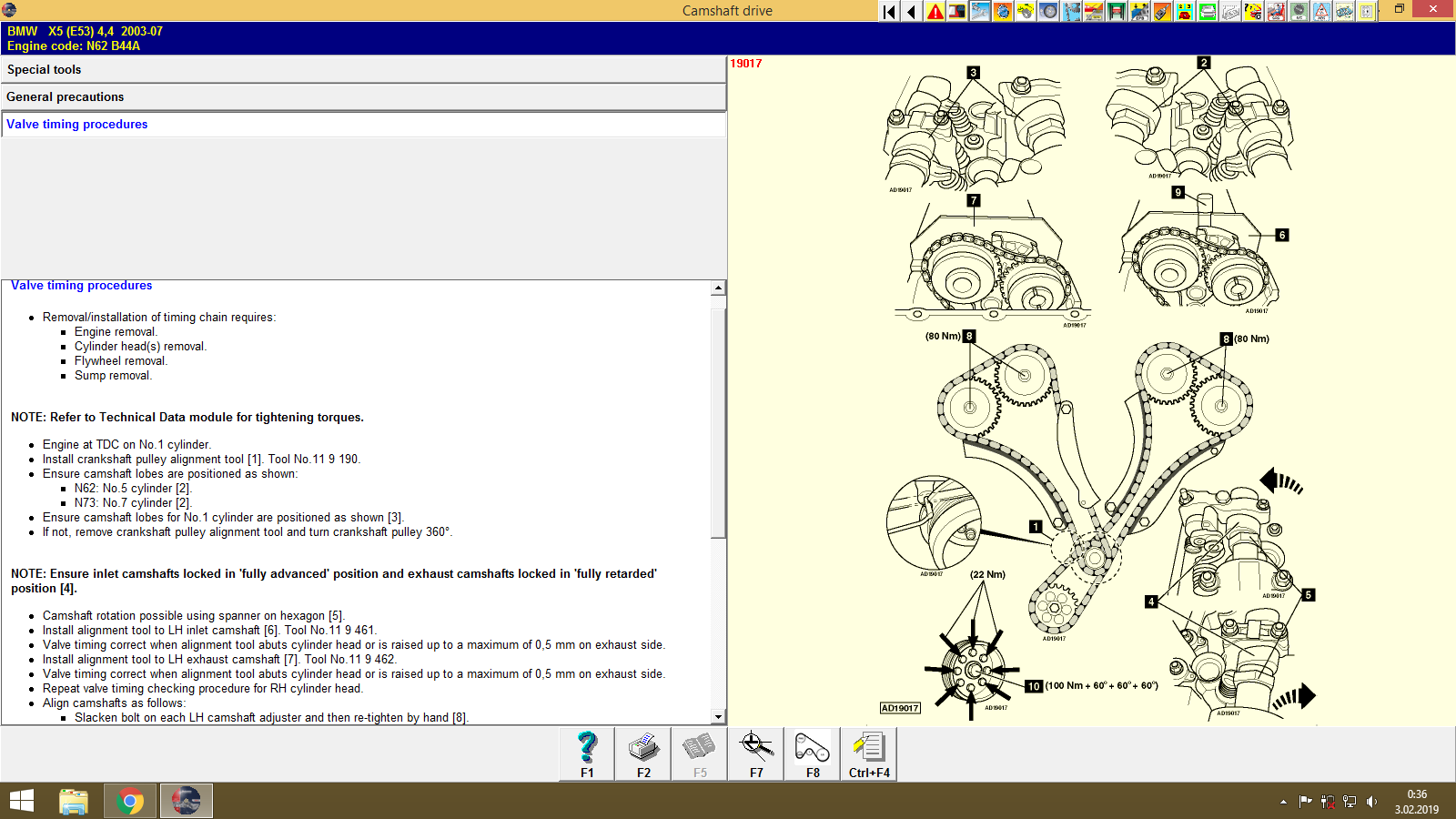Select the A/C toolbar icon
Image resolution: width=1456 pixels, height=819 pixels.
(1298, 12)
